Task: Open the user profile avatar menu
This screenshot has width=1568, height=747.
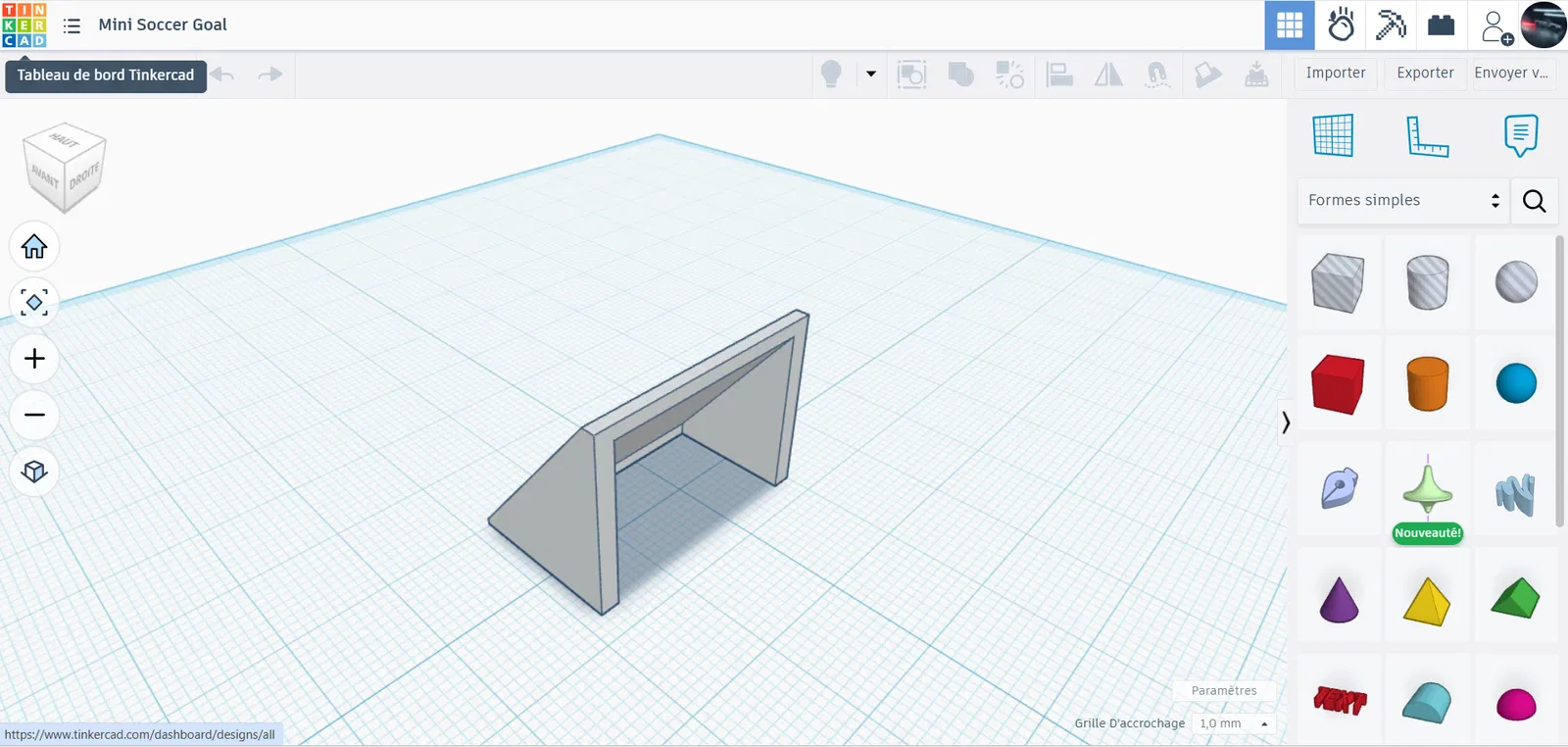Action: 1543,25
